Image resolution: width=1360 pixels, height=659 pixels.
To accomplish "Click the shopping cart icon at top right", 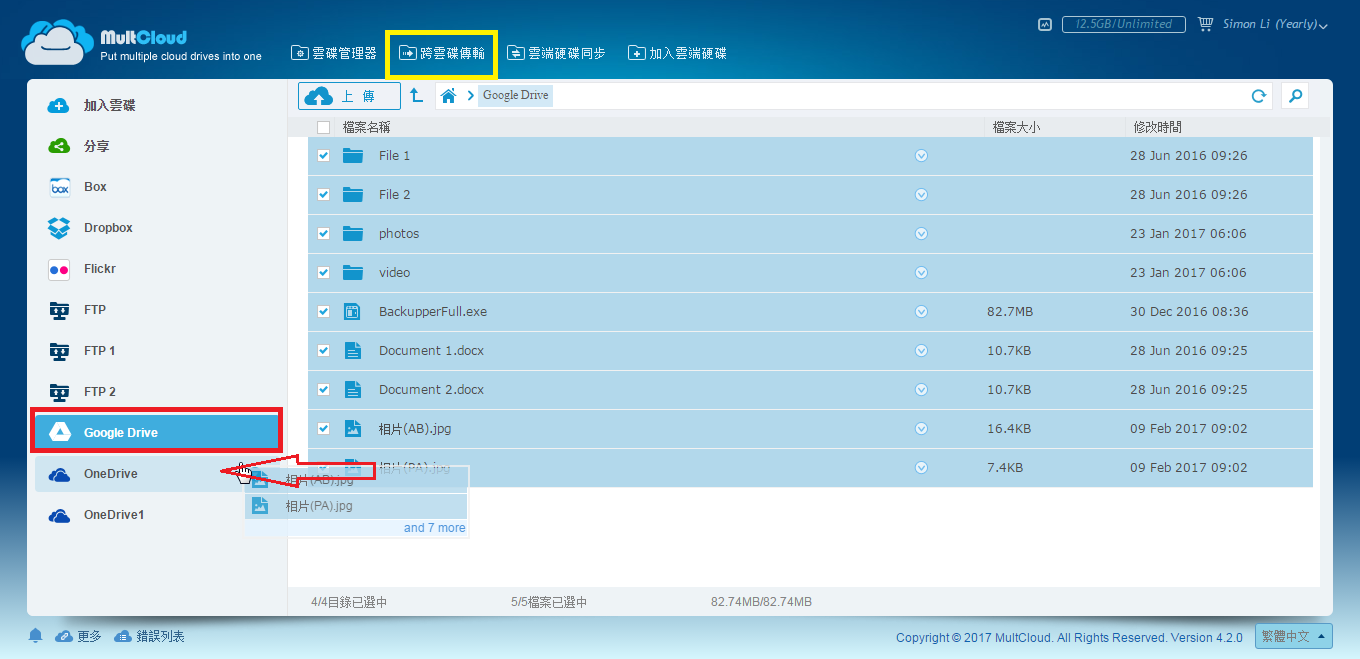I will tap(1207, 23).
